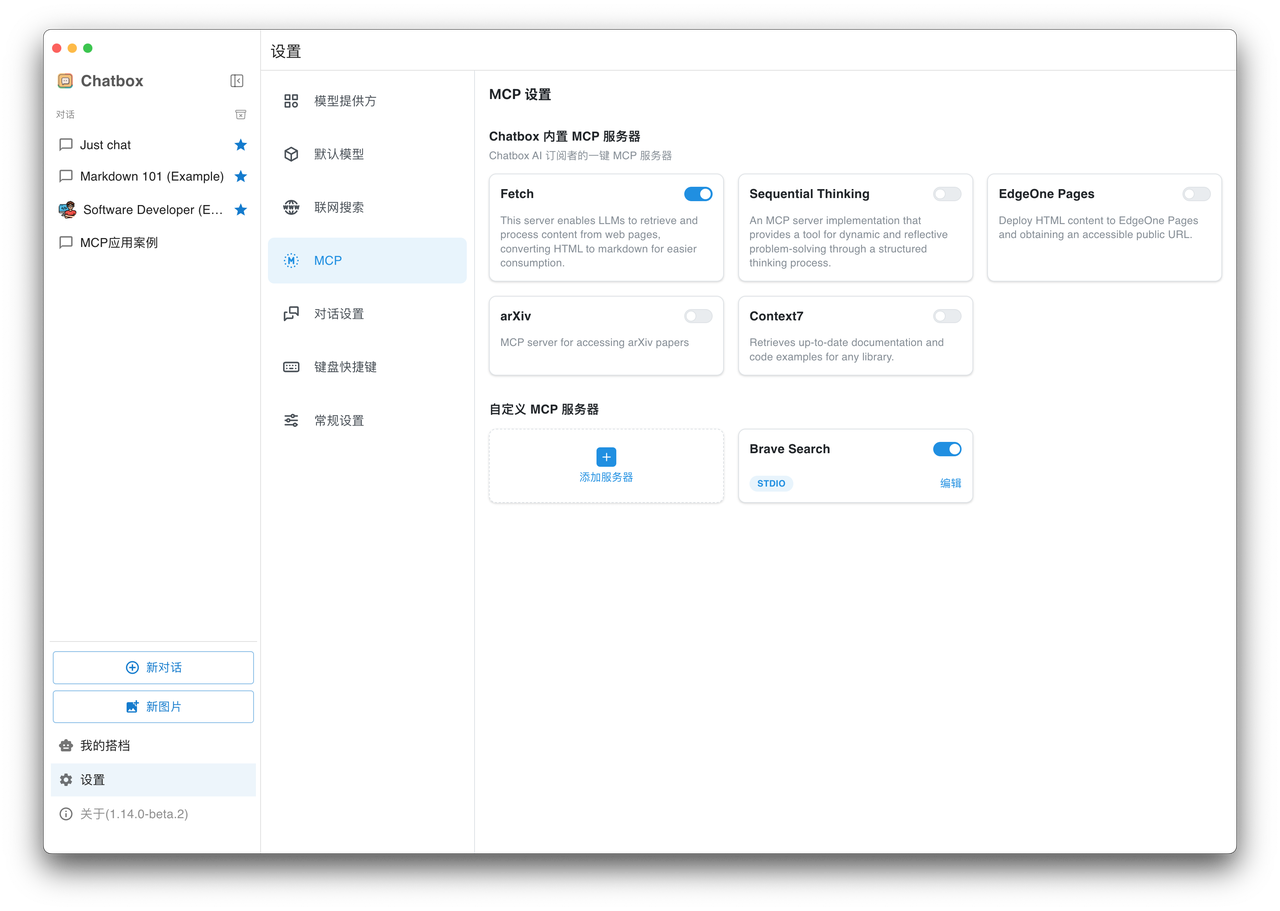Click the STDIO badge on Brave Search
The height and width of the screenshot is (911, 1280).
pos(771,483)
